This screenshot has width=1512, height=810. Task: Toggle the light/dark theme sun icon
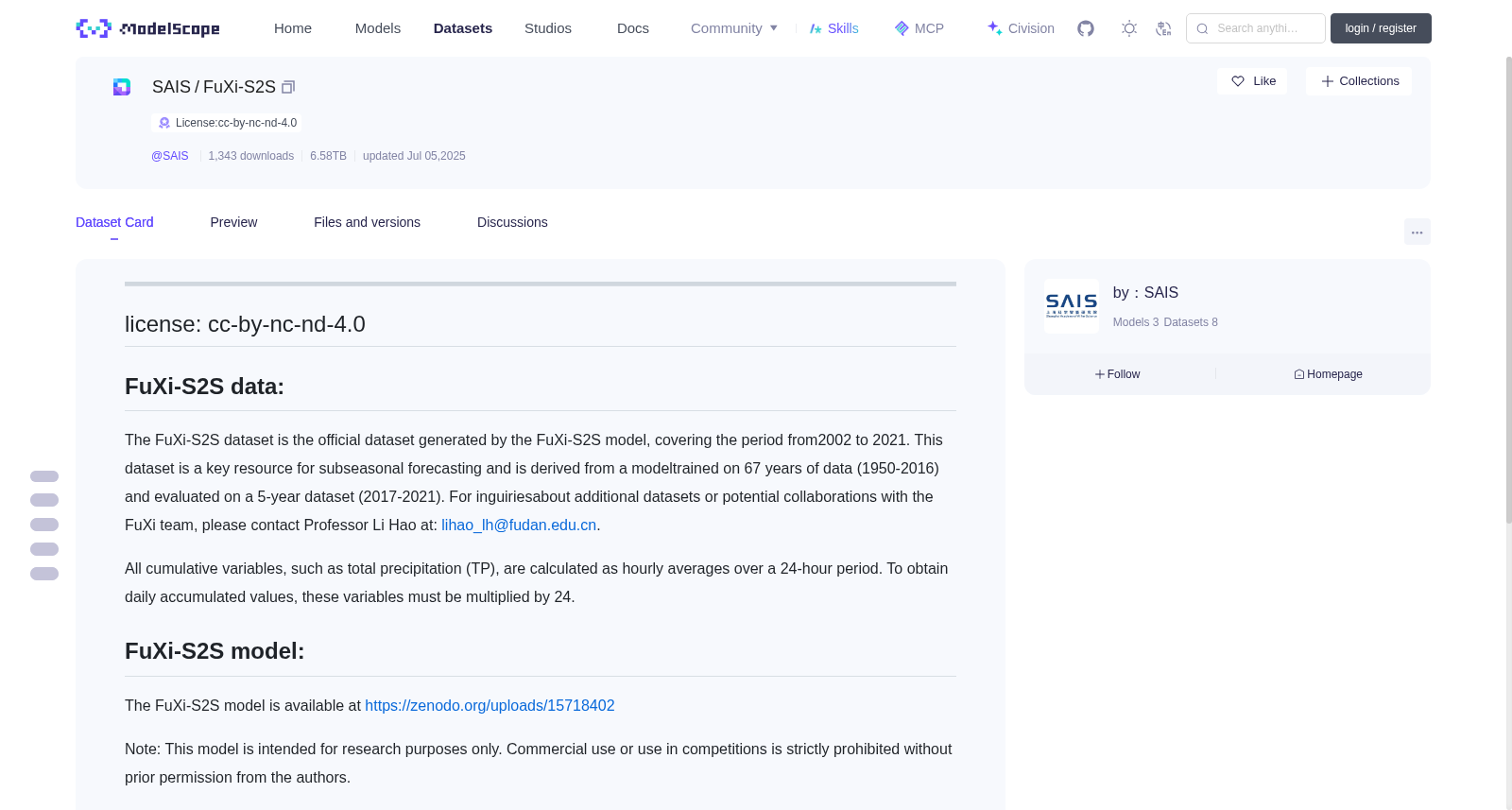(1129, 28)
